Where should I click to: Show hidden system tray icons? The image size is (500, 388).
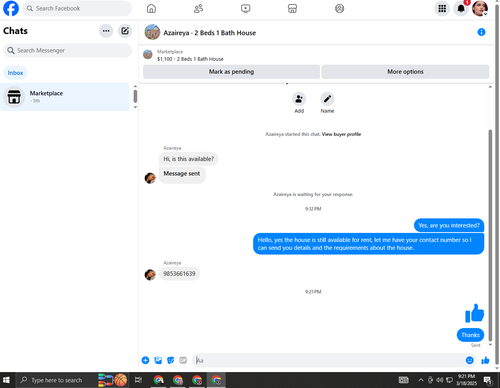[x=421, y=380]
